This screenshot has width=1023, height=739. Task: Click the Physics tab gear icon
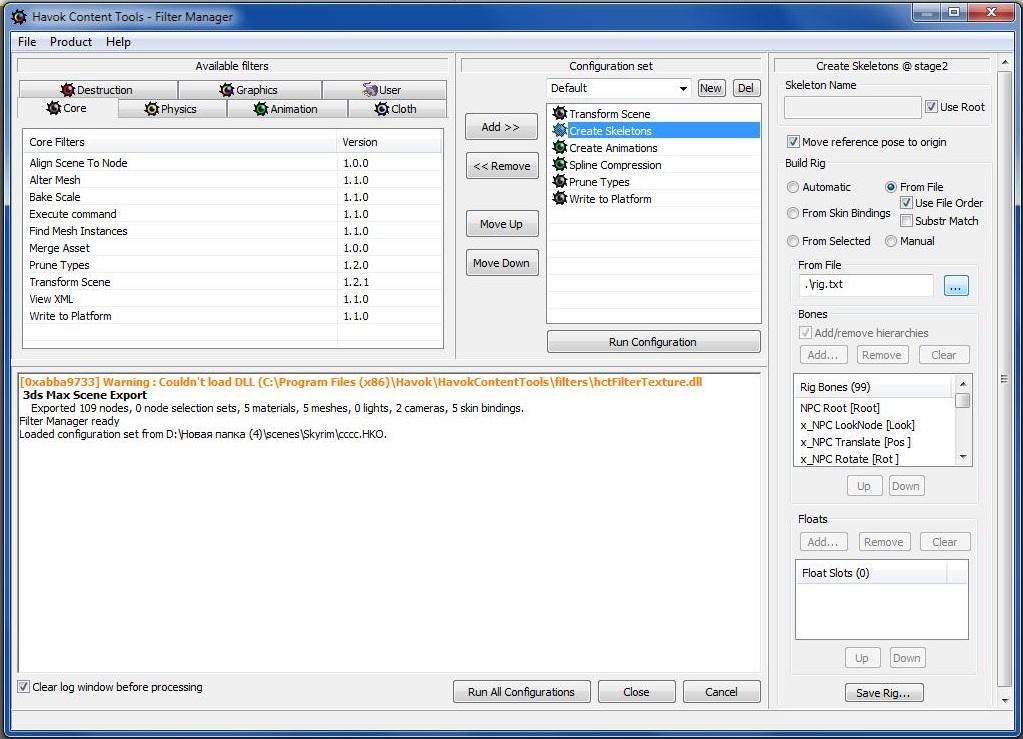click(x=151, y=109)
